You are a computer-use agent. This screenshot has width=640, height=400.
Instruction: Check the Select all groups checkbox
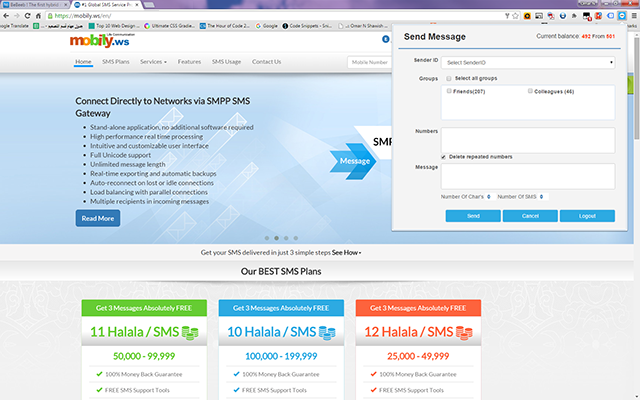pyautogui.click(x=449, y=78)
